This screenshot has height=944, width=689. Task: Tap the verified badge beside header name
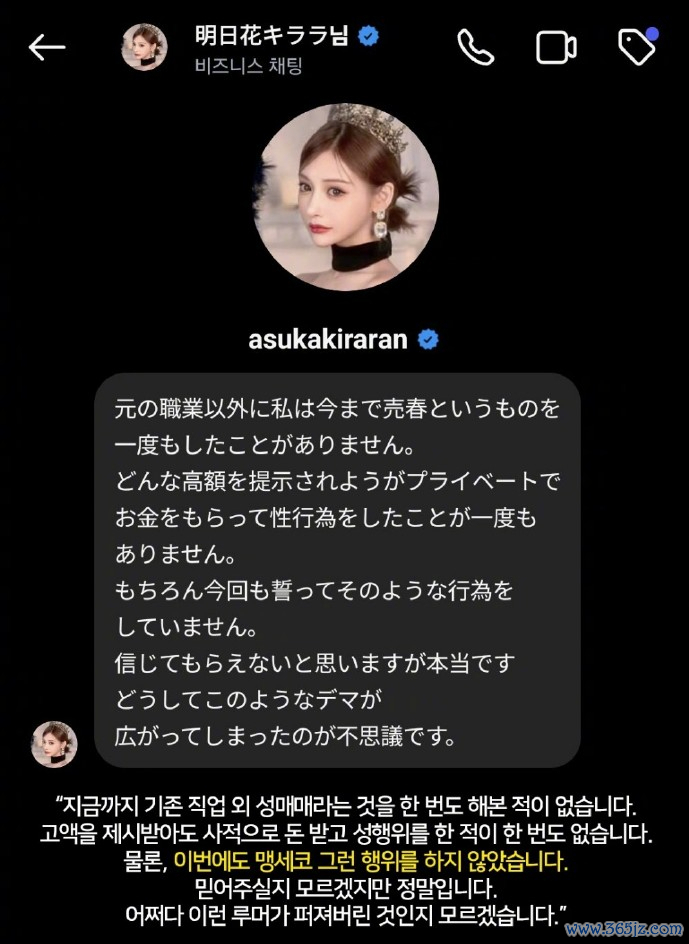(369, 37)
